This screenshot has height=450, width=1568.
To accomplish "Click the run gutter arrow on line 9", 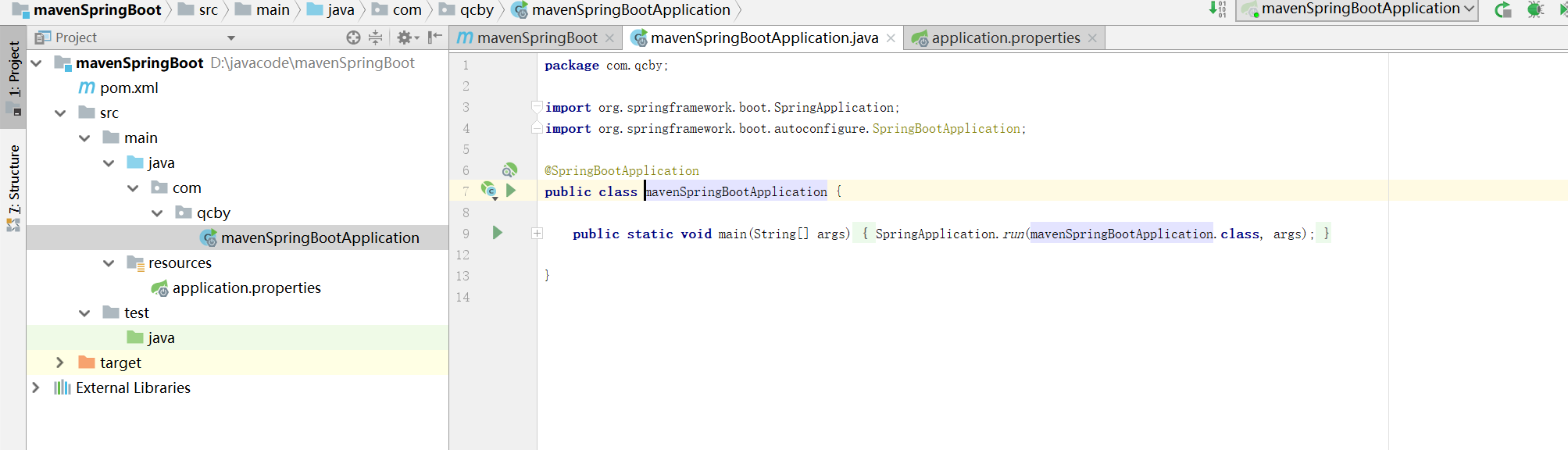I will 497,233.
